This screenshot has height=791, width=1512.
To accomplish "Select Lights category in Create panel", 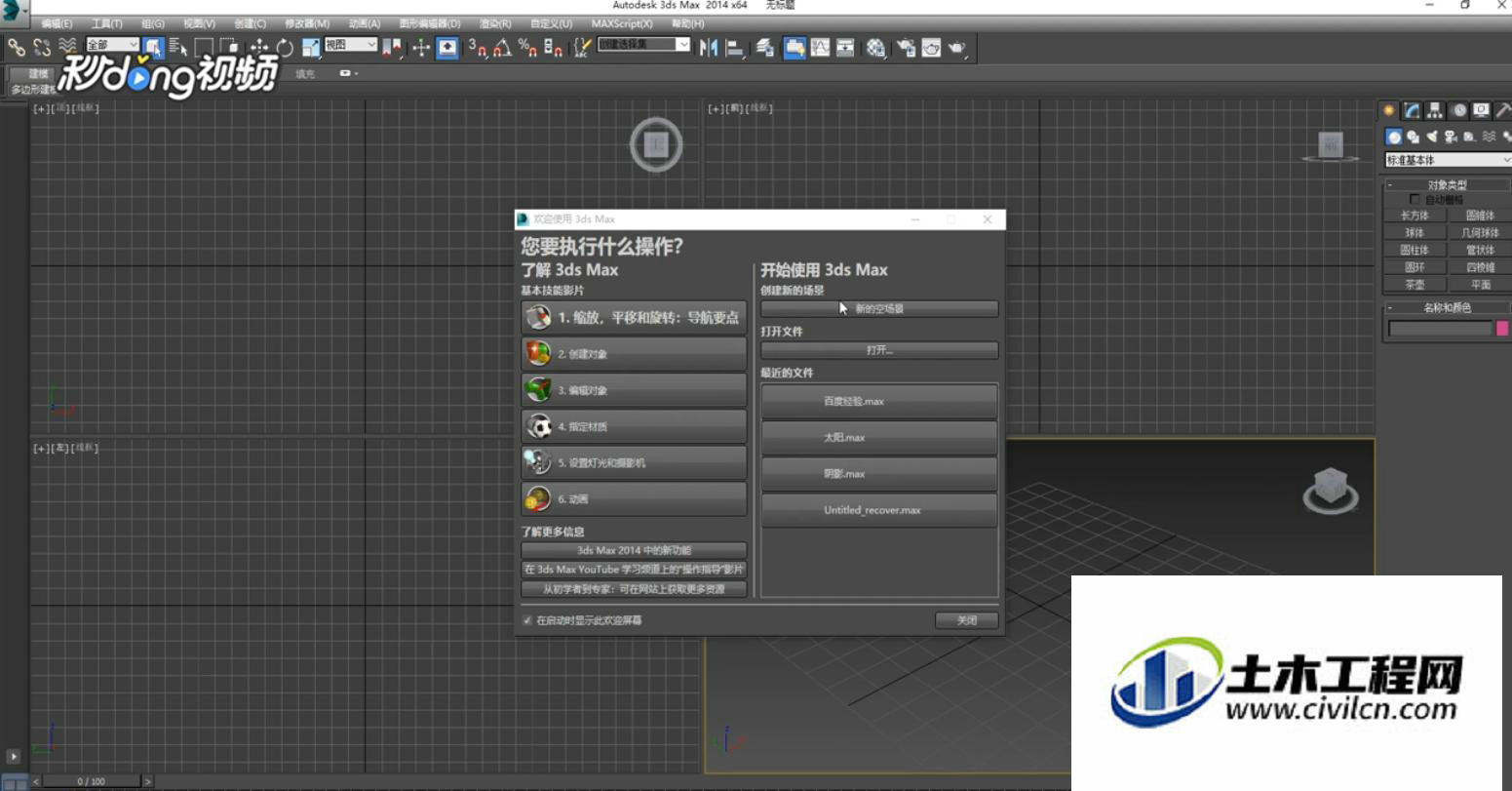I will [x=1432, y=138].
